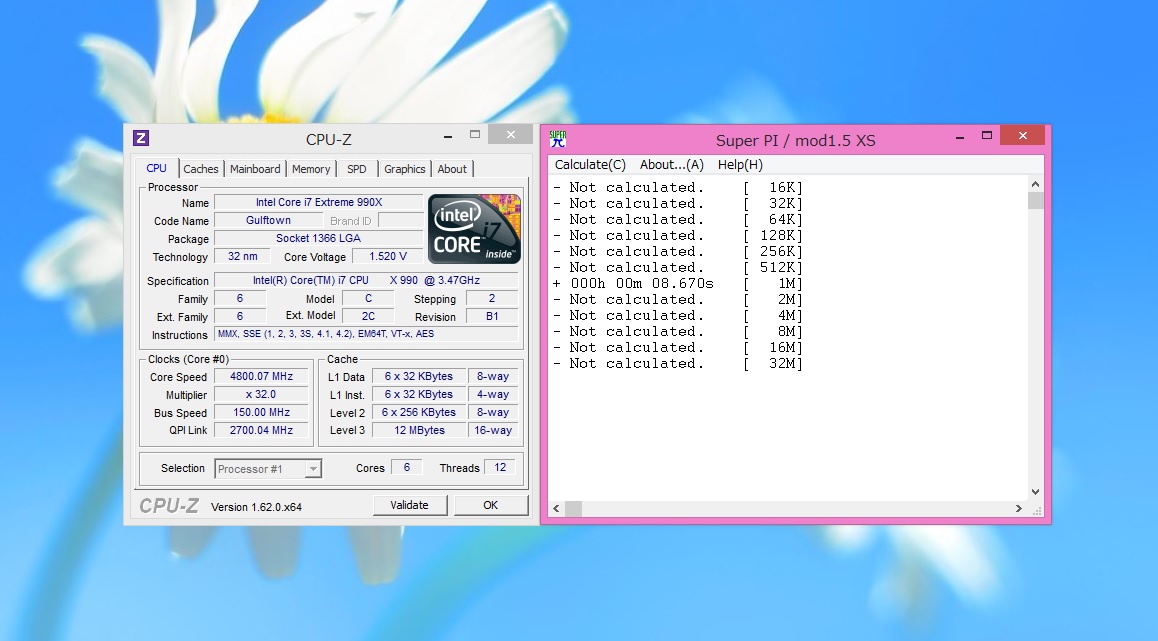Click the Package value Socket 1366 LGA
Image resolution: width=1158 pixels, height=641 pixels.
tap(318, 238)
